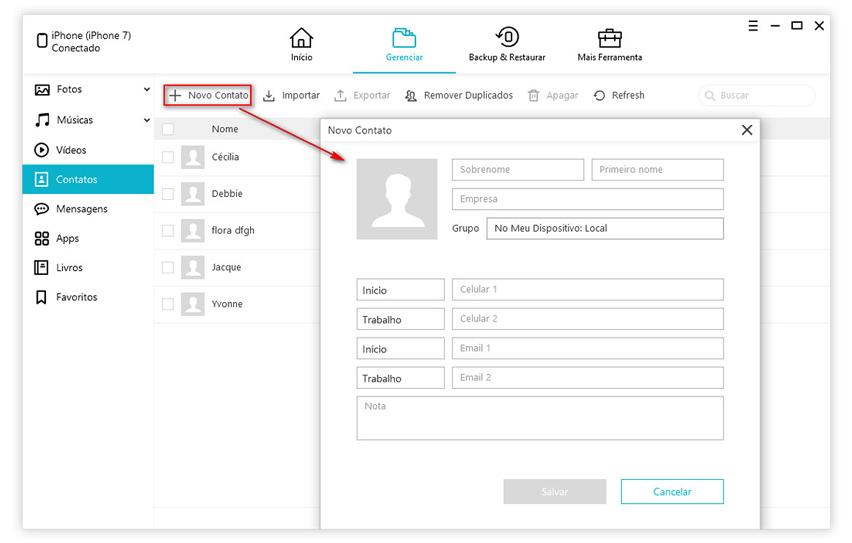Check the flora dfgh contact checkbox
This screenshot has height=543, width=852.
tap(168, 230)
